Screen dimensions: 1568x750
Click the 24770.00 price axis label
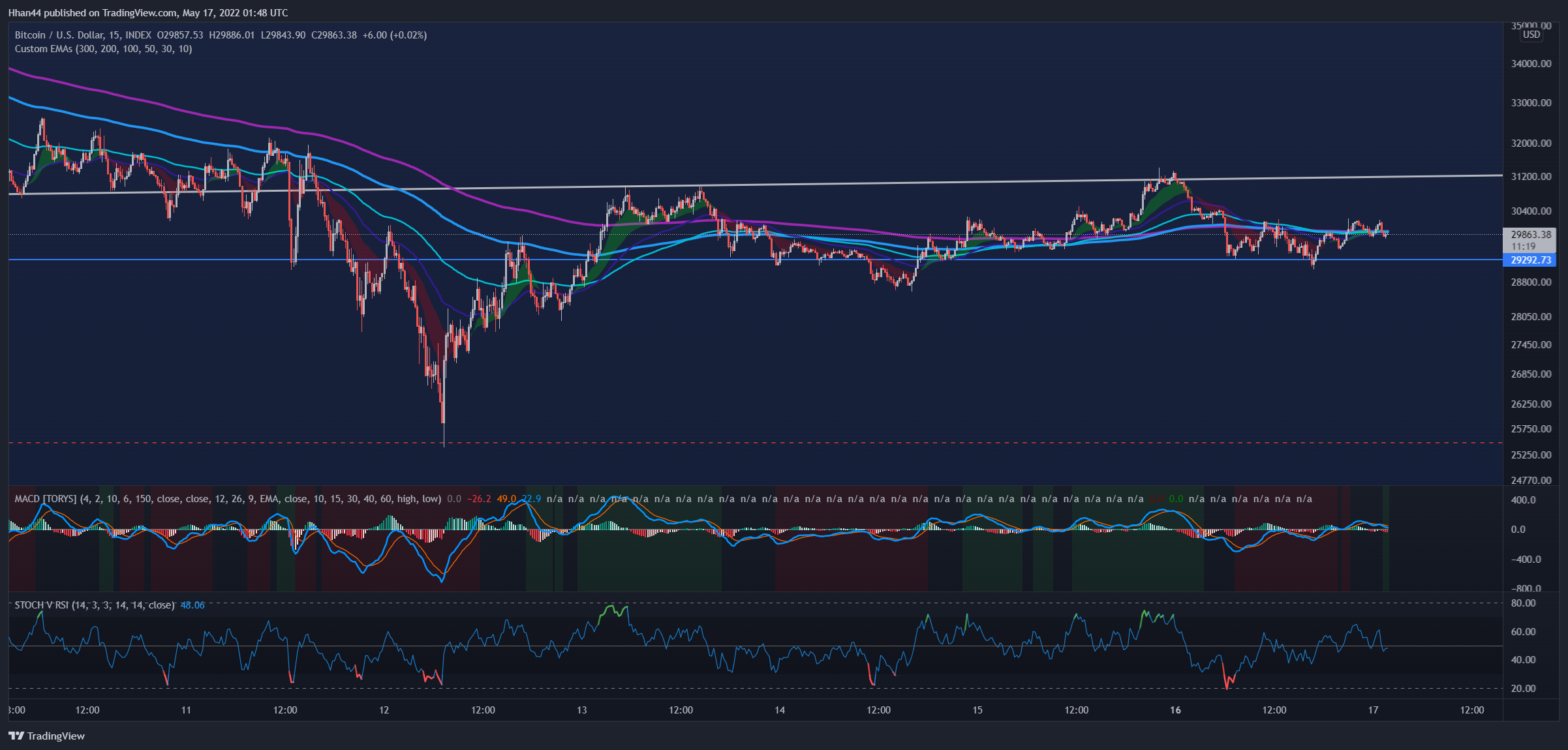(x=1531, y=481)
